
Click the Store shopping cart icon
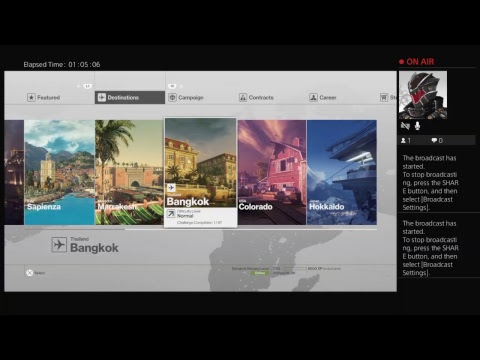click(x=384, y=97)
